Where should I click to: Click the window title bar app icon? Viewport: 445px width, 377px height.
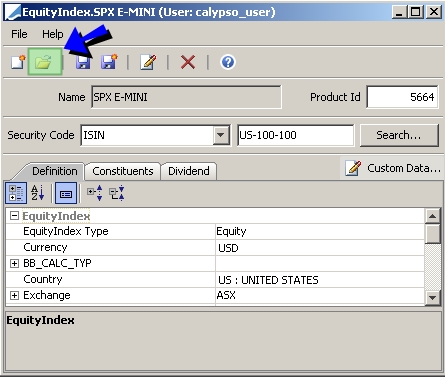point(12,12)
